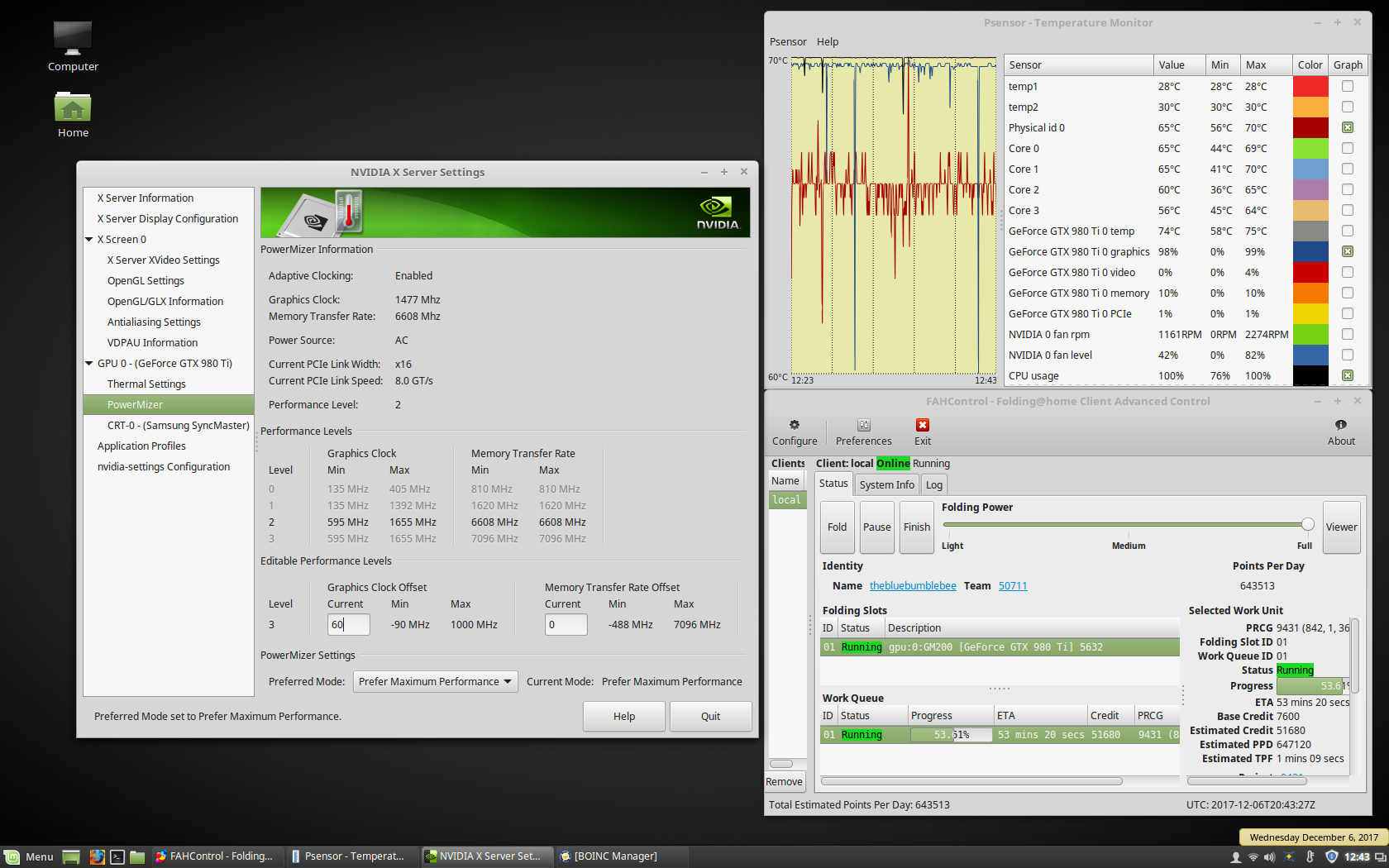Click the Work Queue ETA column header
The height and width of the screenshot is (868, 1389).
tap(1040, 716)
